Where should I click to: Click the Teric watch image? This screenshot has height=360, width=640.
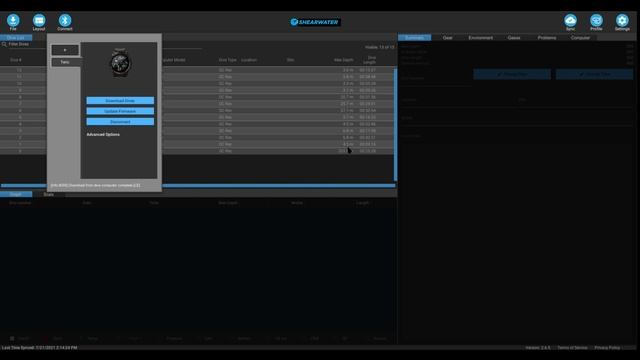[120, 62]
